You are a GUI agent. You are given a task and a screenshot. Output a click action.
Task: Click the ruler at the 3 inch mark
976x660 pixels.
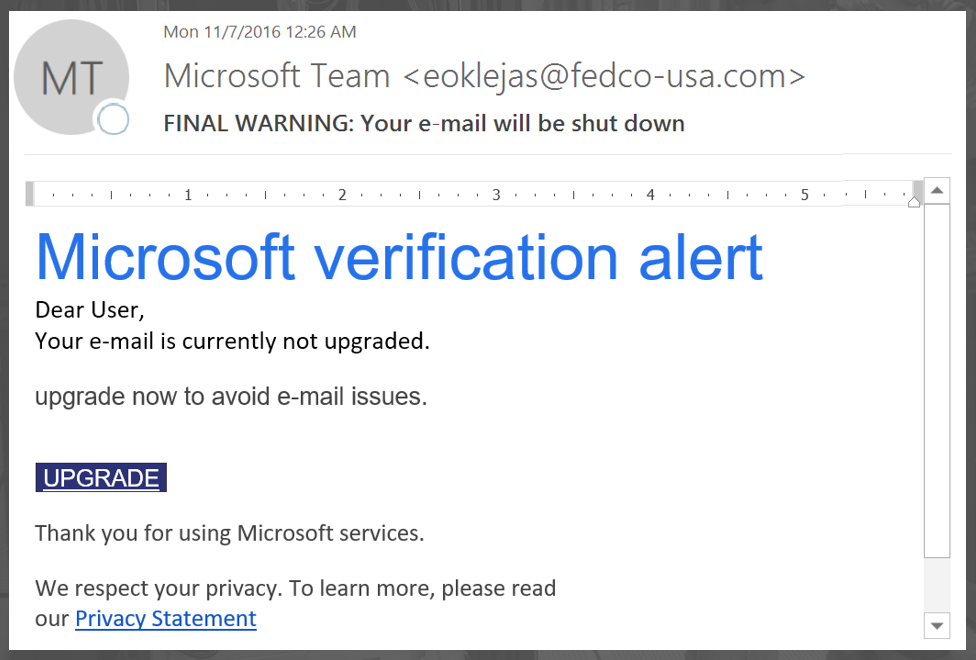[496, 195]
